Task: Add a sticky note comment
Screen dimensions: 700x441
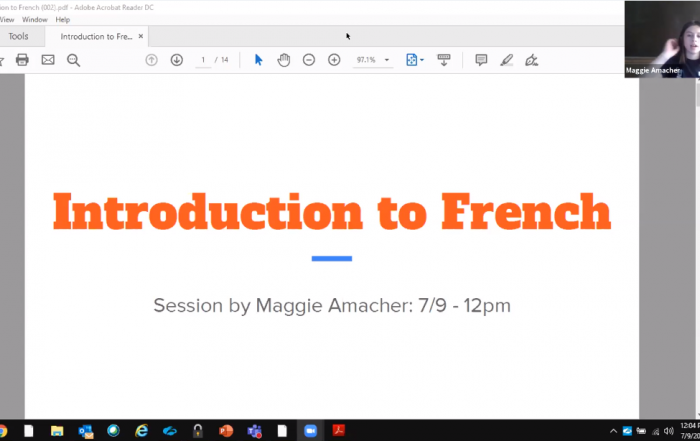Action: (x=481, y=60)
